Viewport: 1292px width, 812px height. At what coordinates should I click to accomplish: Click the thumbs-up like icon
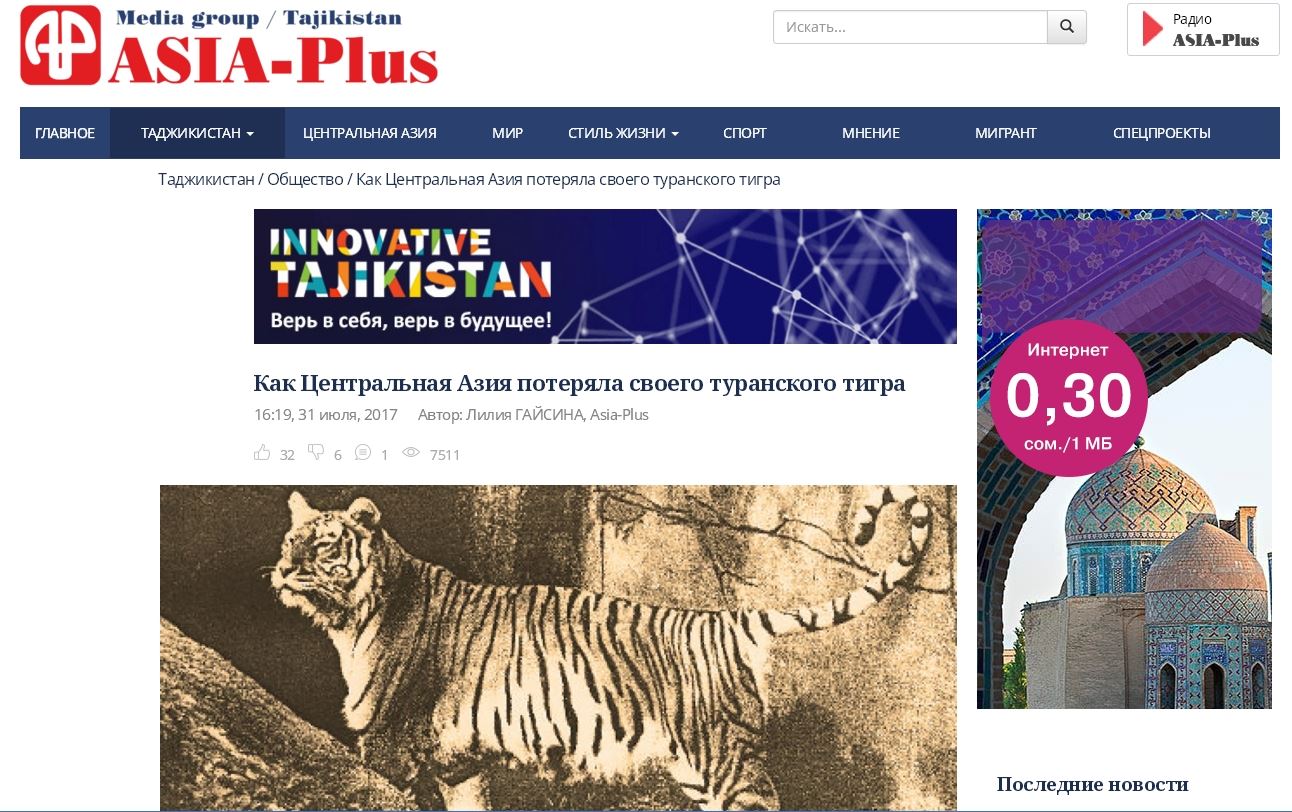tap(263, 453)
